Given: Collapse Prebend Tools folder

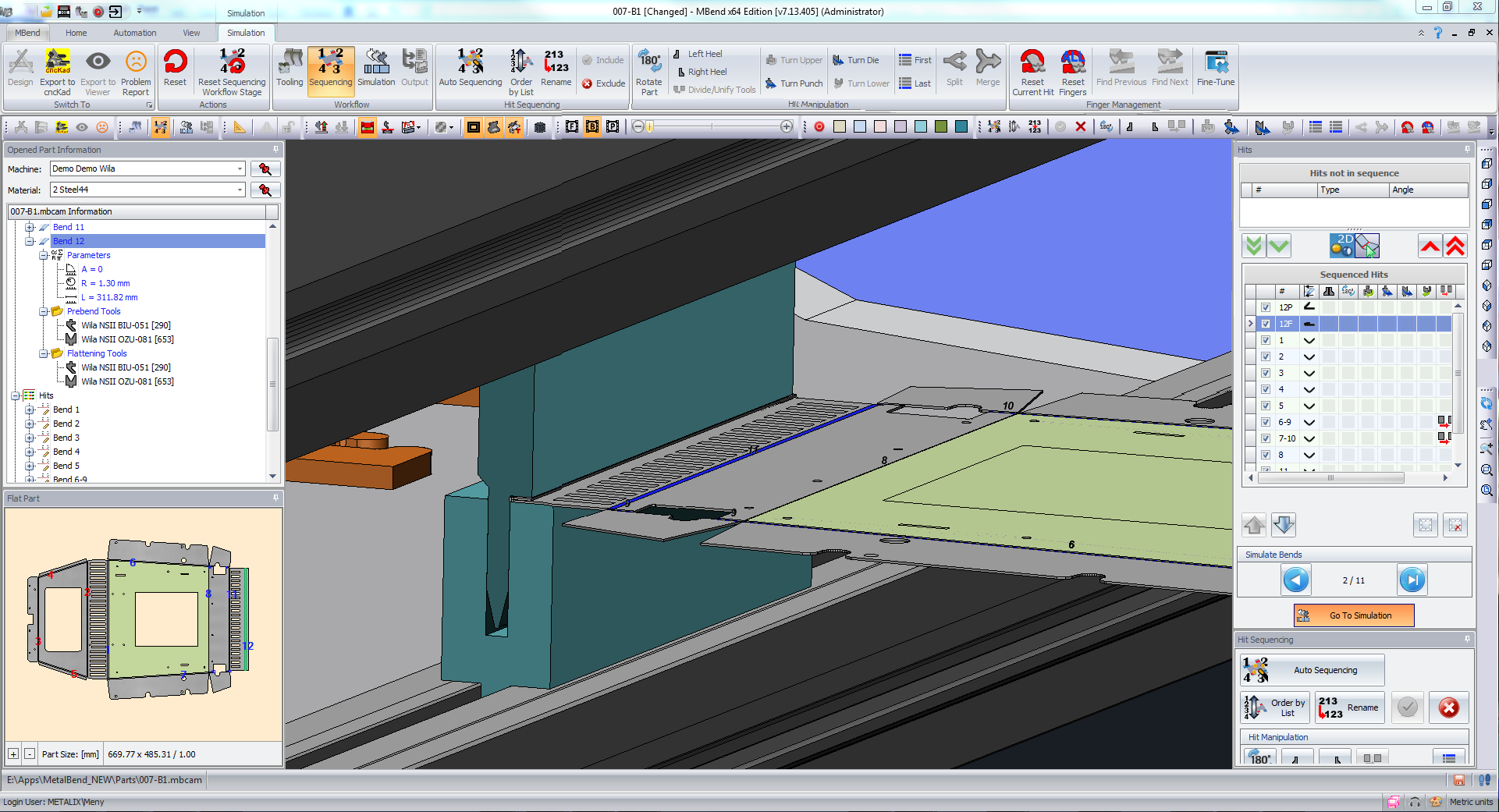Looking at the screenshot, I should [x=44, y=311].
